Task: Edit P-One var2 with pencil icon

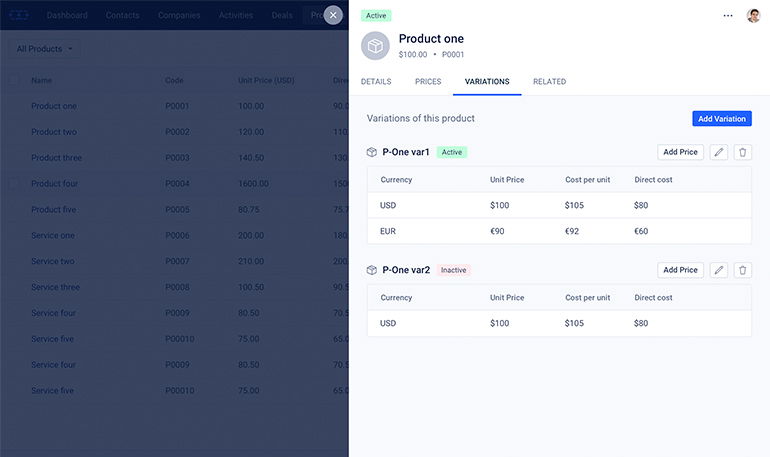Action: click(x=719, y=270)
